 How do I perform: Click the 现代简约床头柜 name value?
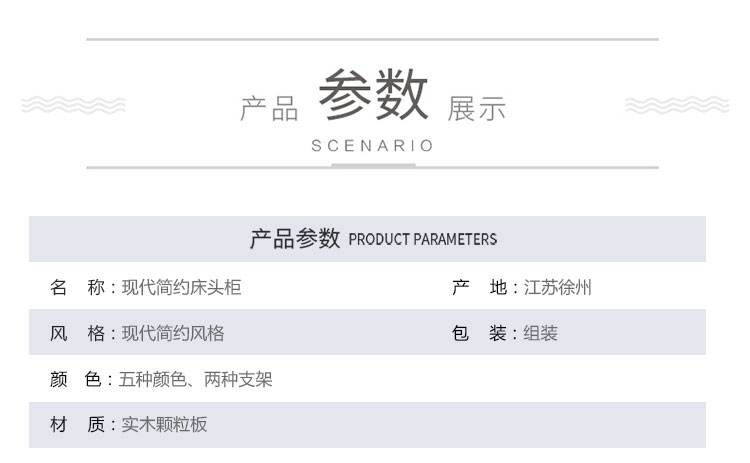tap(181, 287)
